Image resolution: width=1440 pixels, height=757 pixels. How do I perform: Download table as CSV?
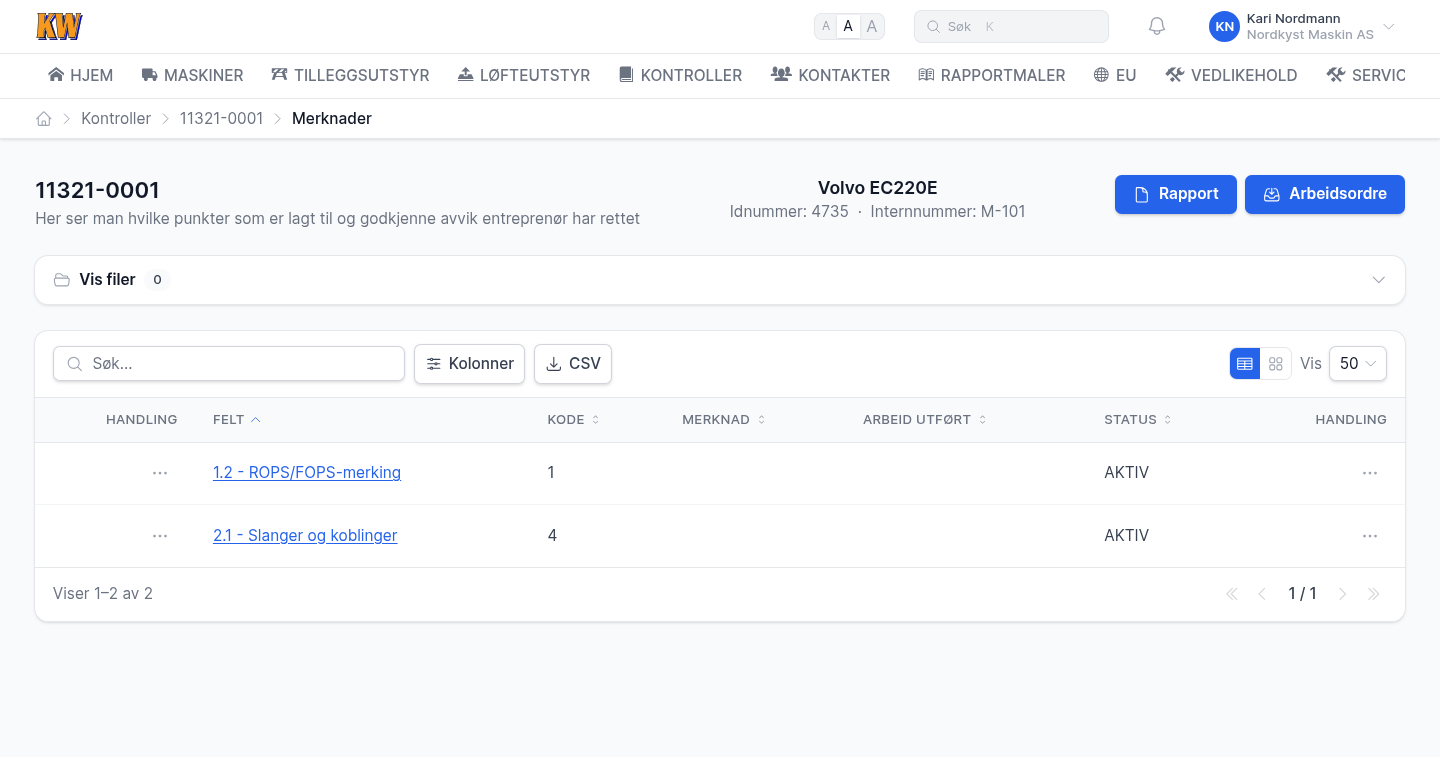tap(573, 364)
